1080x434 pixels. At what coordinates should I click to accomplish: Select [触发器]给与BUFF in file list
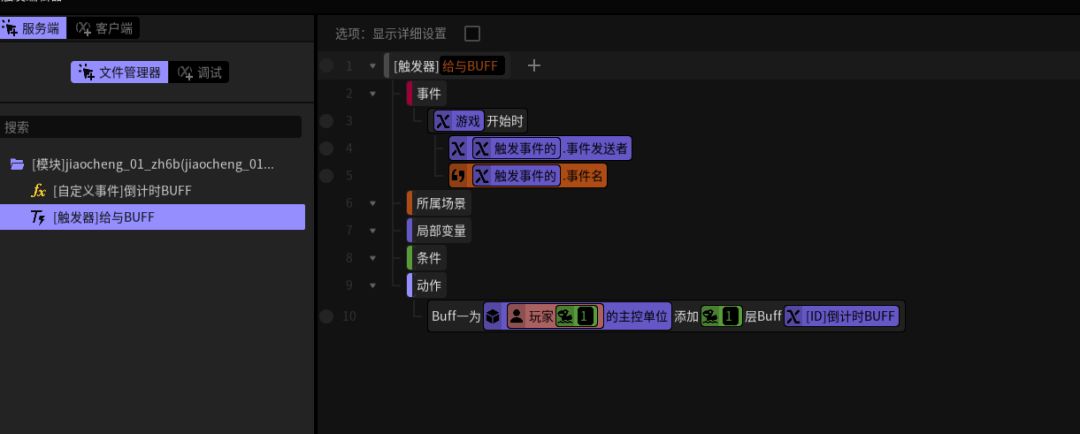click(152, 217)
